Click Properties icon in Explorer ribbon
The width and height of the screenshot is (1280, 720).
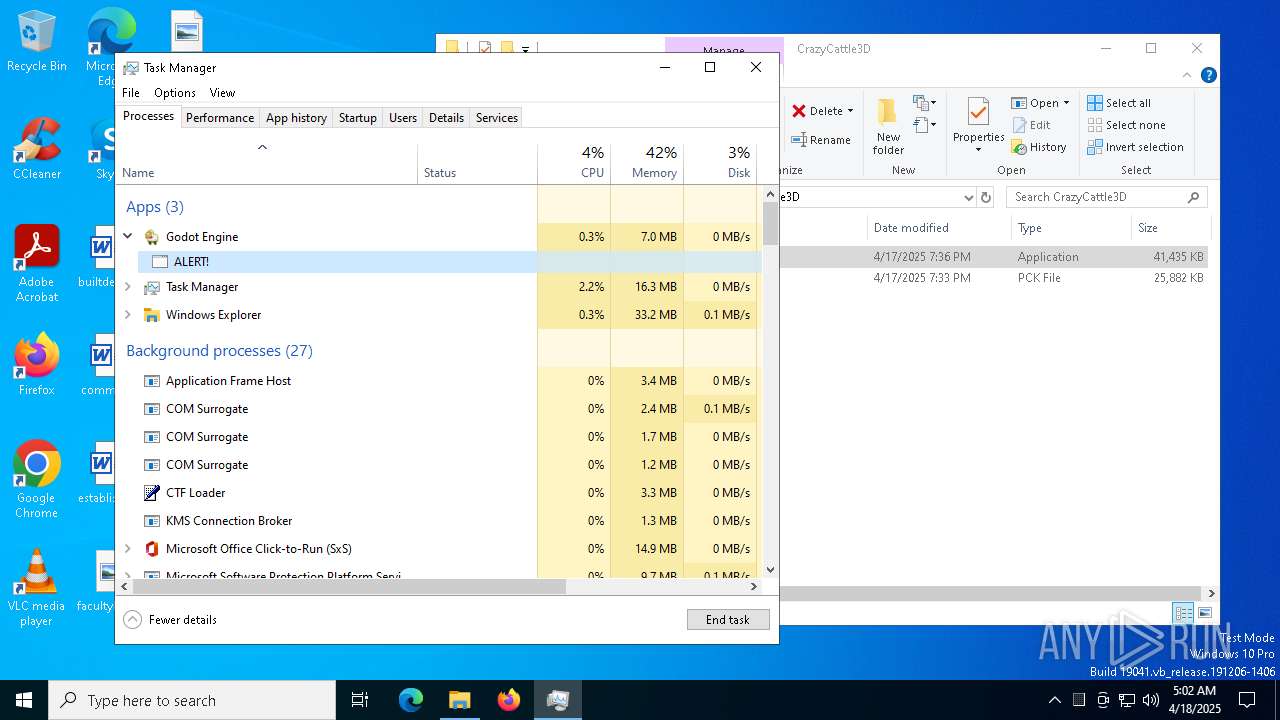click(978, 112)
